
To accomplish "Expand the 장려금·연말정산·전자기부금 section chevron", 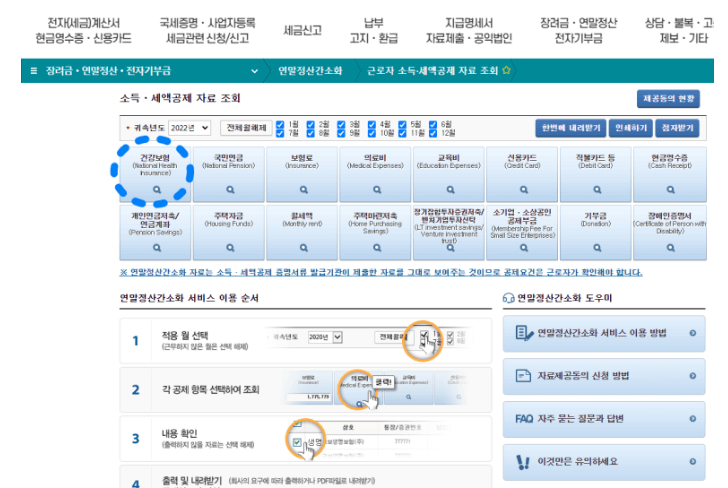I will pos(254,71).
